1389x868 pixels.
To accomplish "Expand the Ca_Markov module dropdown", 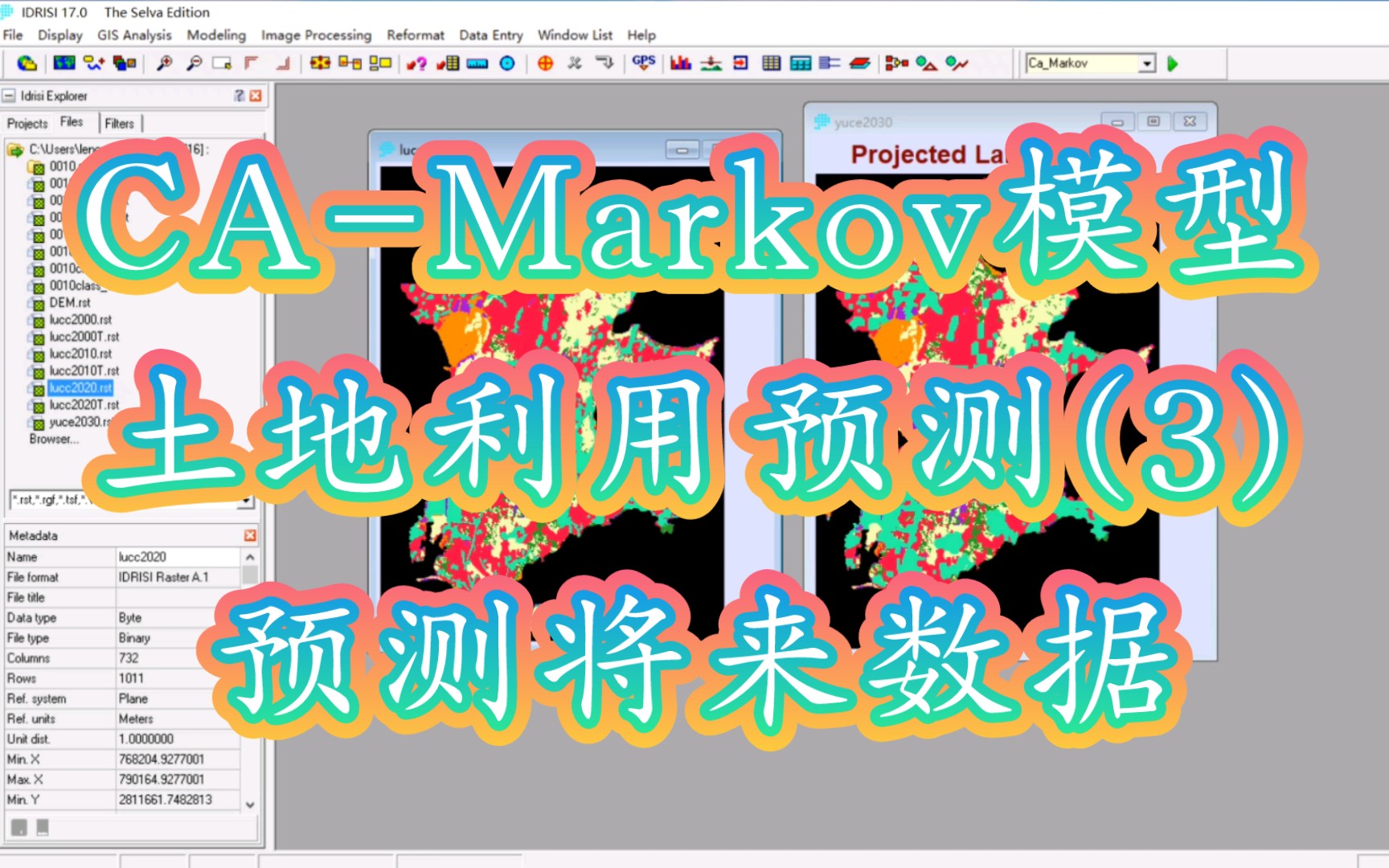I will [x=1147, y=63].
